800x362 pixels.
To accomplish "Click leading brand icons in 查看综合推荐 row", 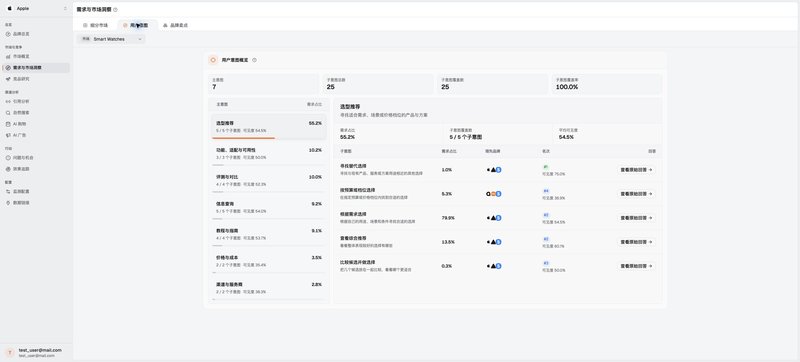I will point(494,242).
